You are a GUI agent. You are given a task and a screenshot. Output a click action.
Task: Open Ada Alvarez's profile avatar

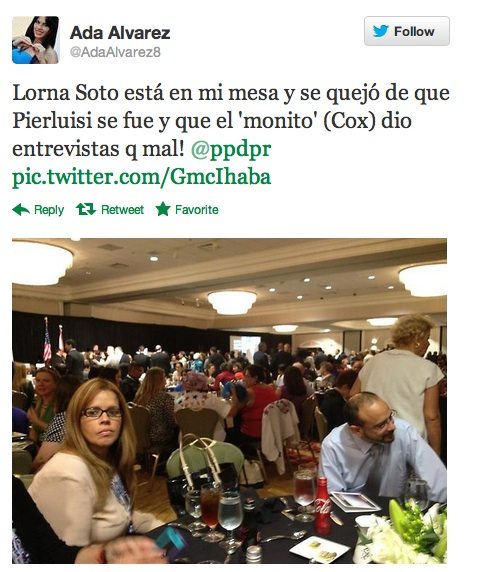(35, 40)
